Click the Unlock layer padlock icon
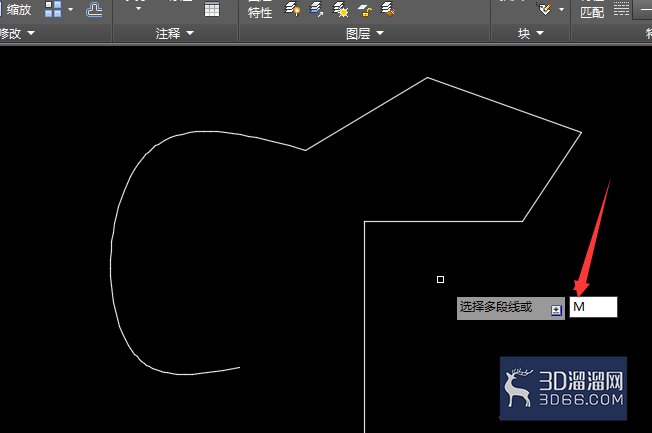652x433 pixels. click(364, 10)
